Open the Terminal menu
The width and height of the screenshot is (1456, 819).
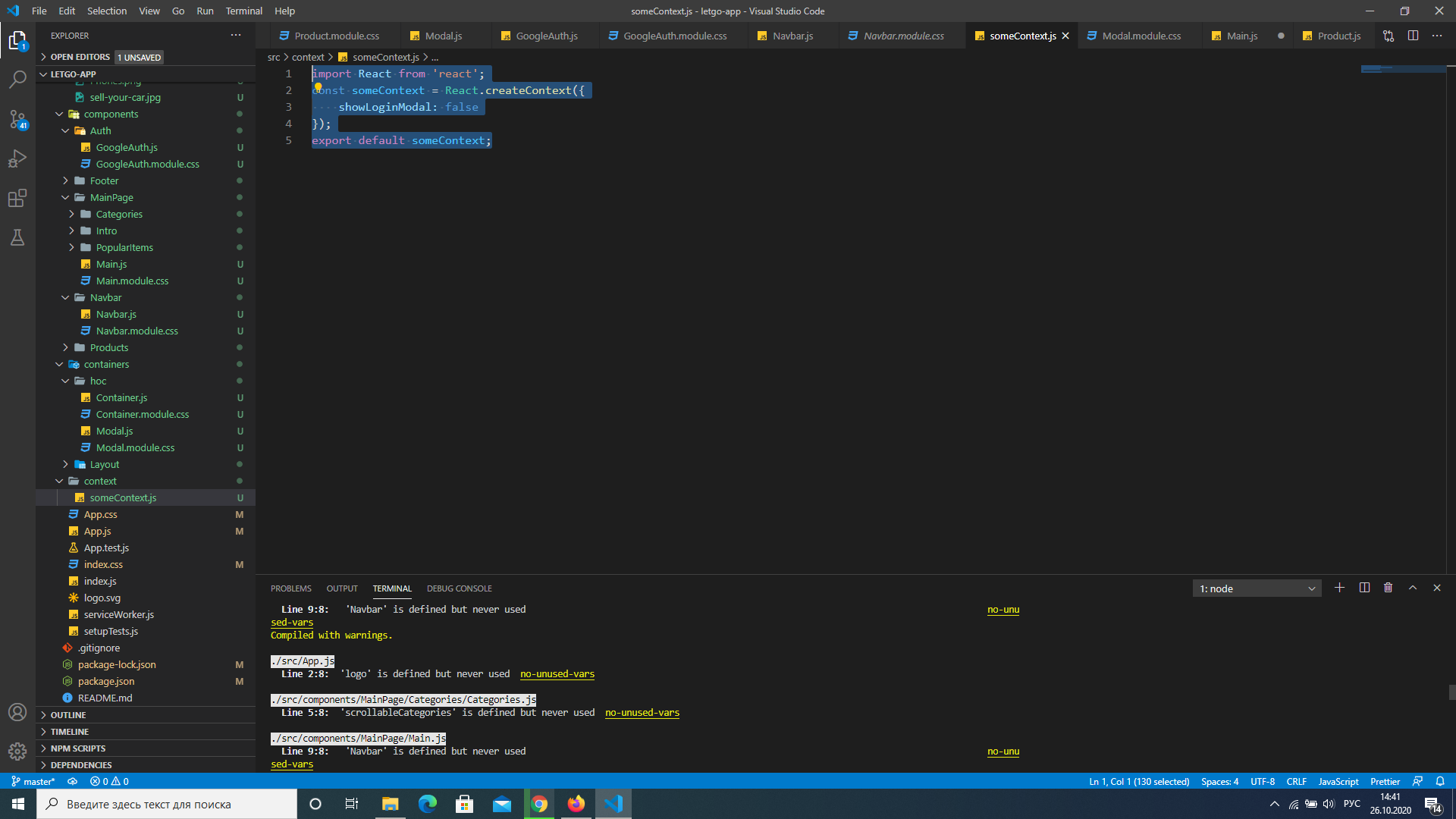coord(243,11)
